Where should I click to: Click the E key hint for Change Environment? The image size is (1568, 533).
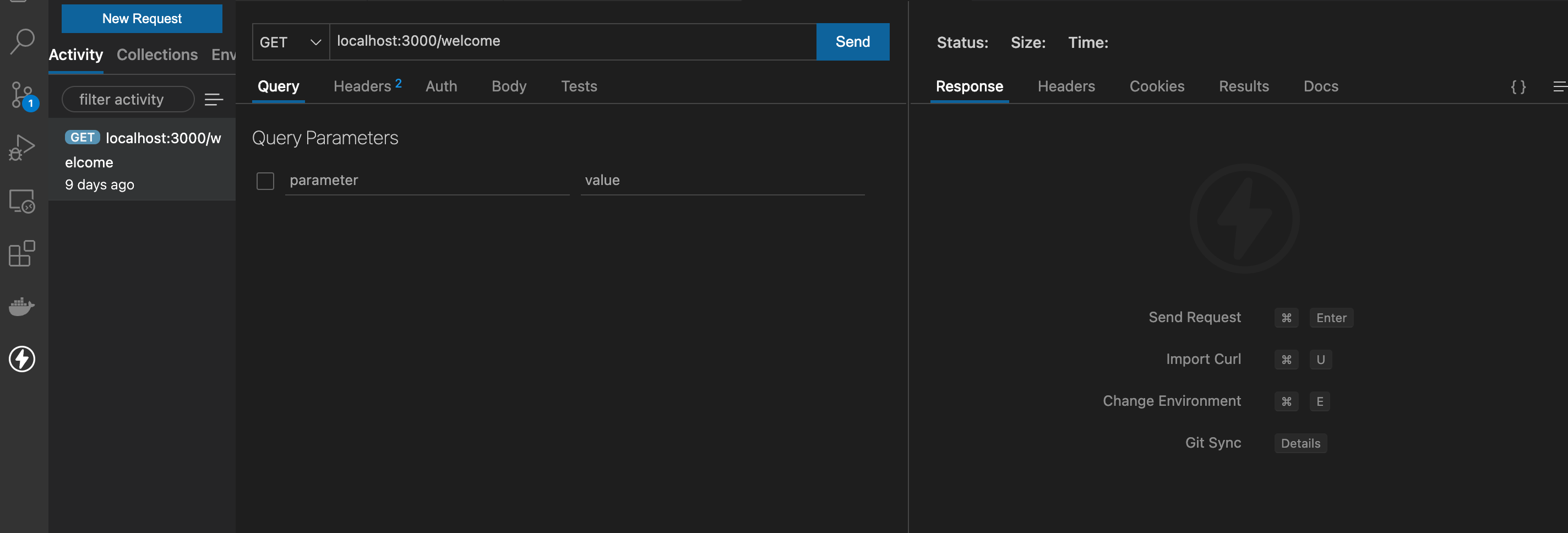click(x=1319, y=402)
